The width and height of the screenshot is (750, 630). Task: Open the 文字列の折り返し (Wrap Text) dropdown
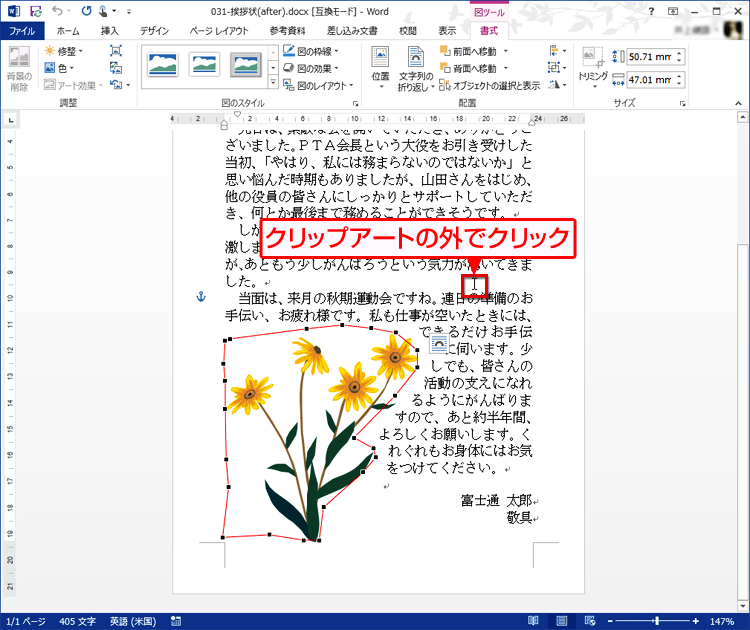[416, 68]
